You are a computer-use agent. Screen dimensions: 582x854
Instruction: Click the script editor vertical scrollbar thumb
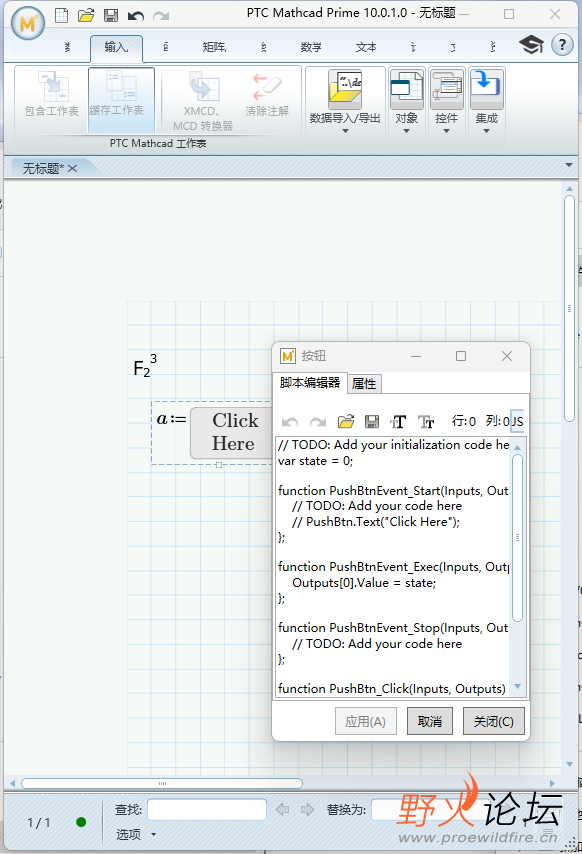click(517, 538)
